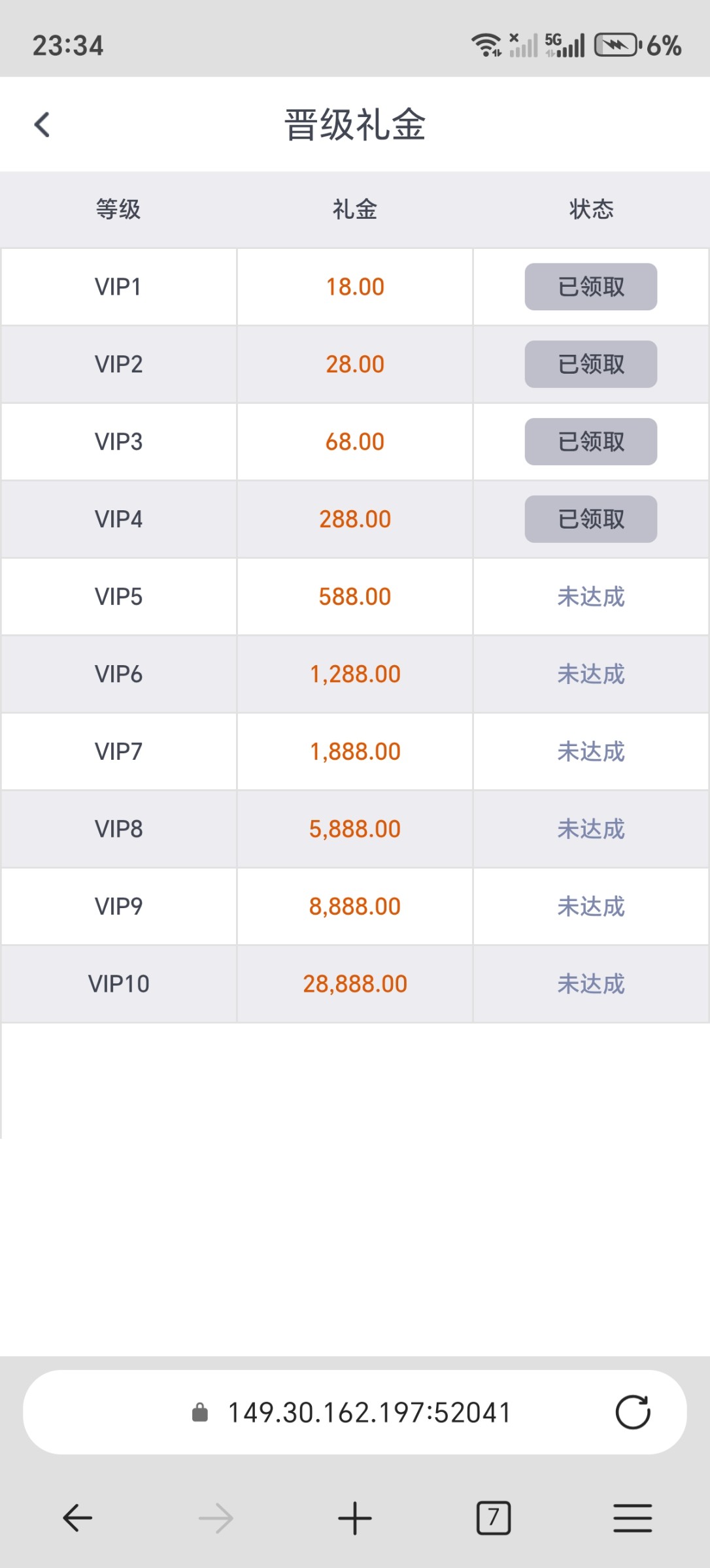The width and height of the screenshot is (710, 1568).
Task: Tap the address bar URL 149.30.162.197:52041
Action: [369, 1413]
